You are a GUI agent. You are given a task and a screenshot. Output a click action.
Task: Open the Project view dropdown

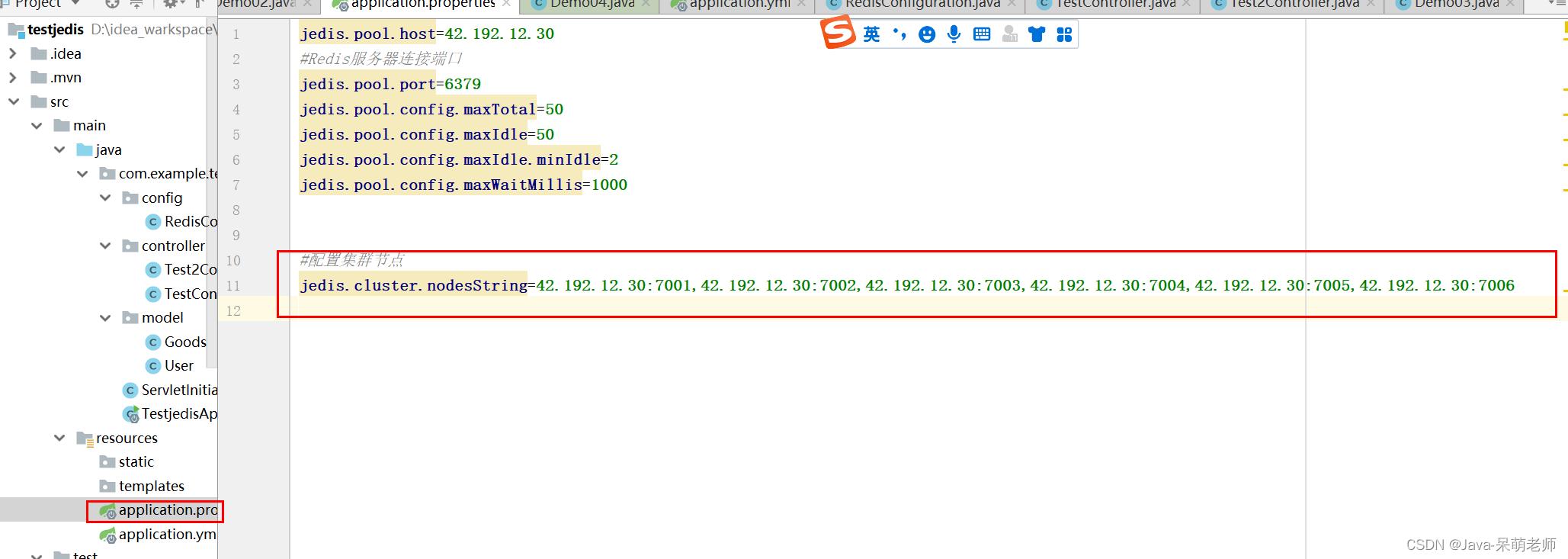pos(75,4)
